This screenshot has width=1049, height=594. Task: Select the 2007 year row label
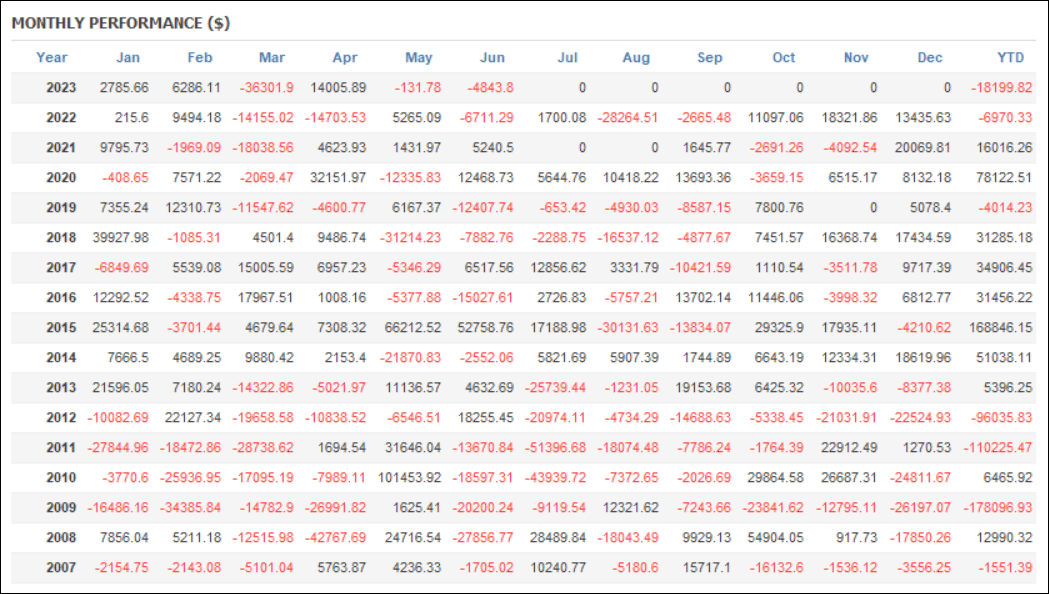click(61, 568)
